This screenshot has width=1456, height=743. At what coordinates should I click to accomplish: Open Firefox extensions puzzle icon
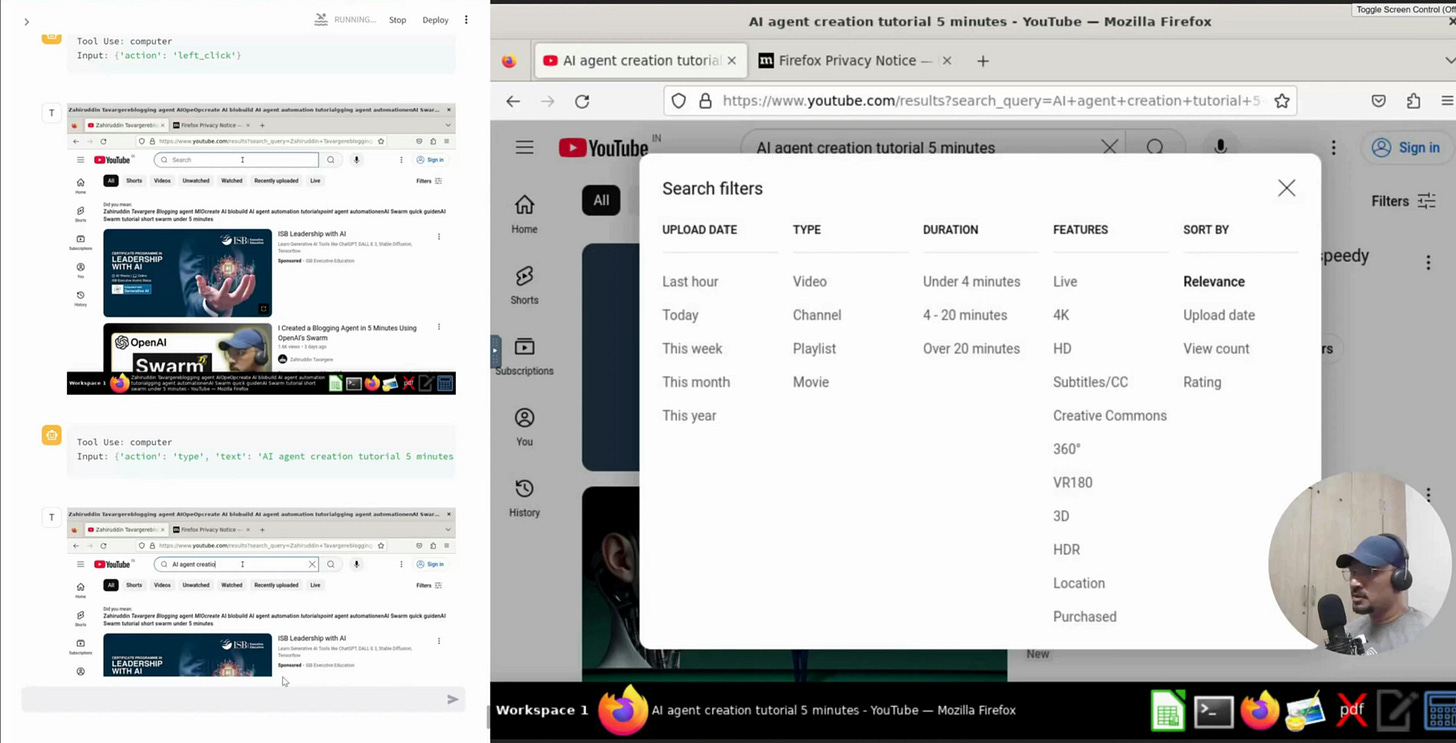1413,101
